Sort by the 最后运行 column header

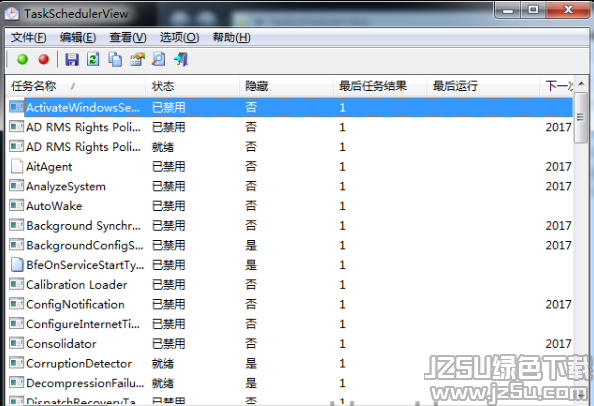click(x=483, y=86)
